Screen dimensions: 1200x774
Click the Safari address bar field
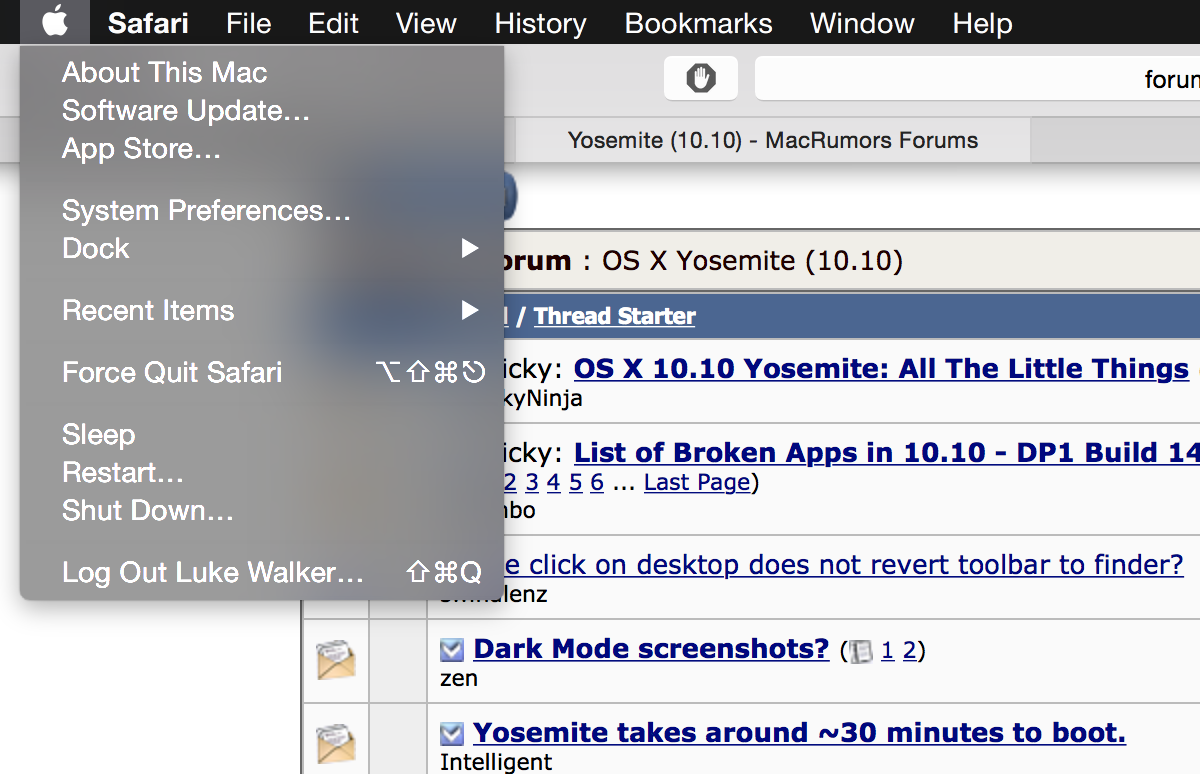coord(977,78)
